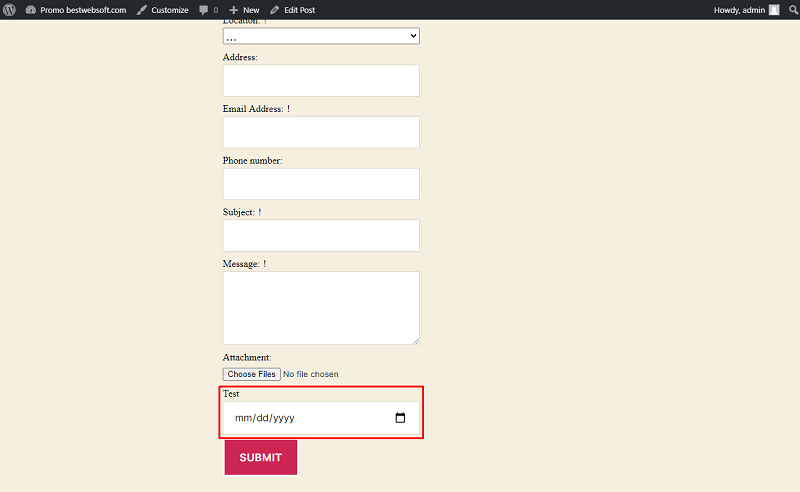Select the Phone number text box
The image size is (800, 492).
click(321, 184)
